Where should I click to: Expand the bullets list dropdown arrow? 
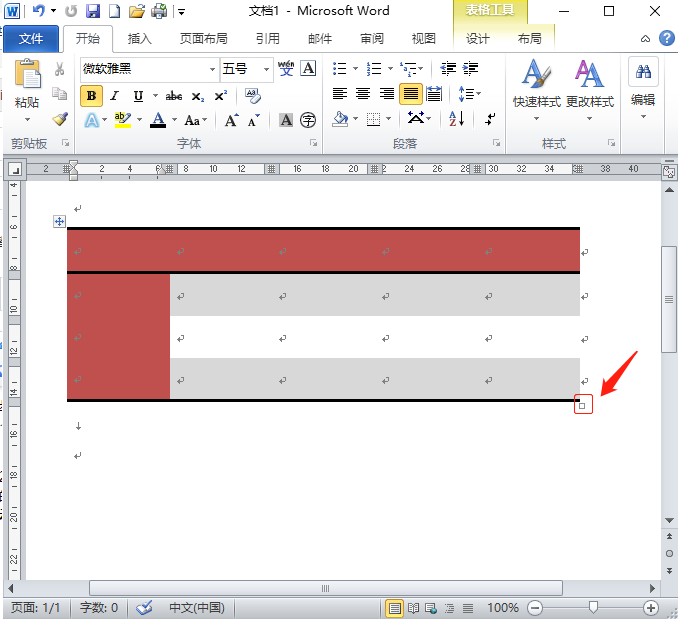point(356,68)
